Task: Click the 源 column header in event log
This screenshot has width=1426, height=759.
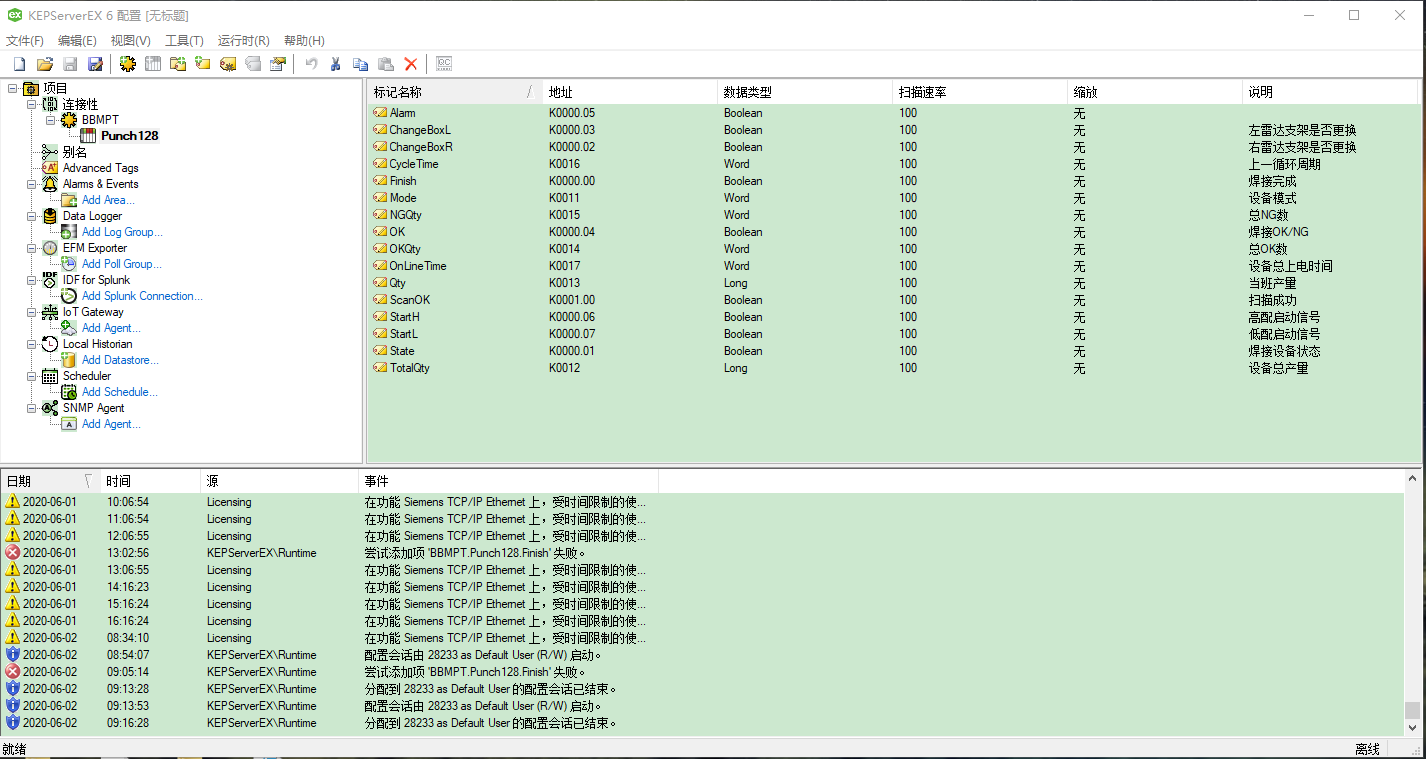Action: click(279, 481)
